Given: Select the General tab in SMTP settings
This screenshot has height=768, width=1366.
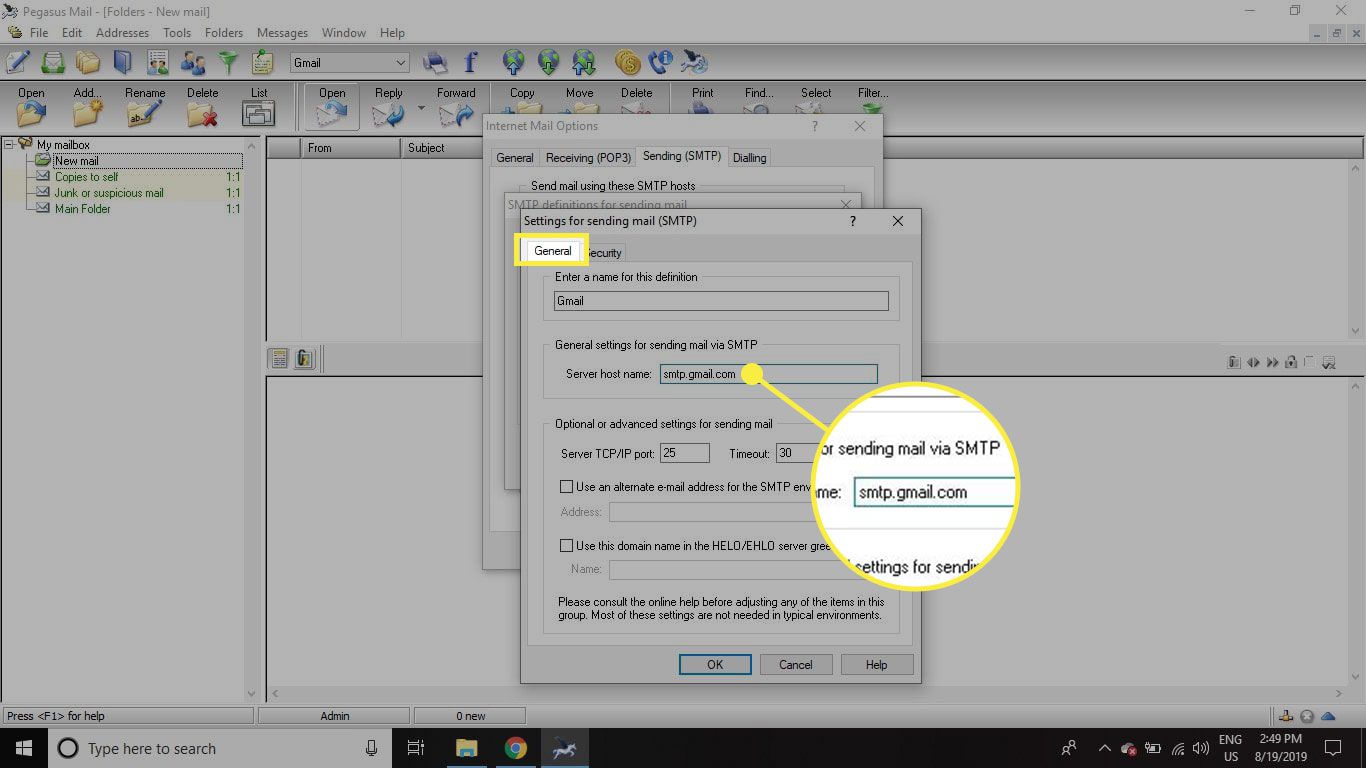Looking at the screenshot, I should (552, 251).
